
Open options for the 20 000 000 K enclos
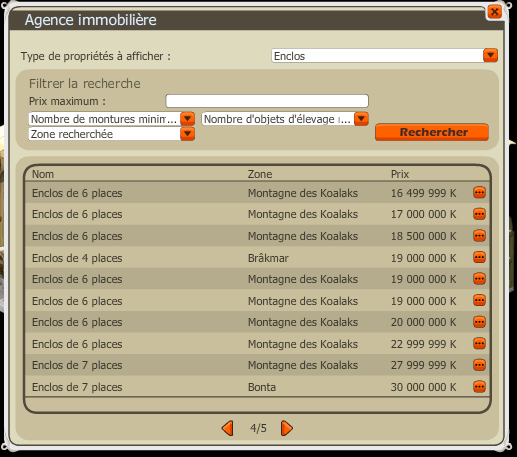(x=479, y=322)
